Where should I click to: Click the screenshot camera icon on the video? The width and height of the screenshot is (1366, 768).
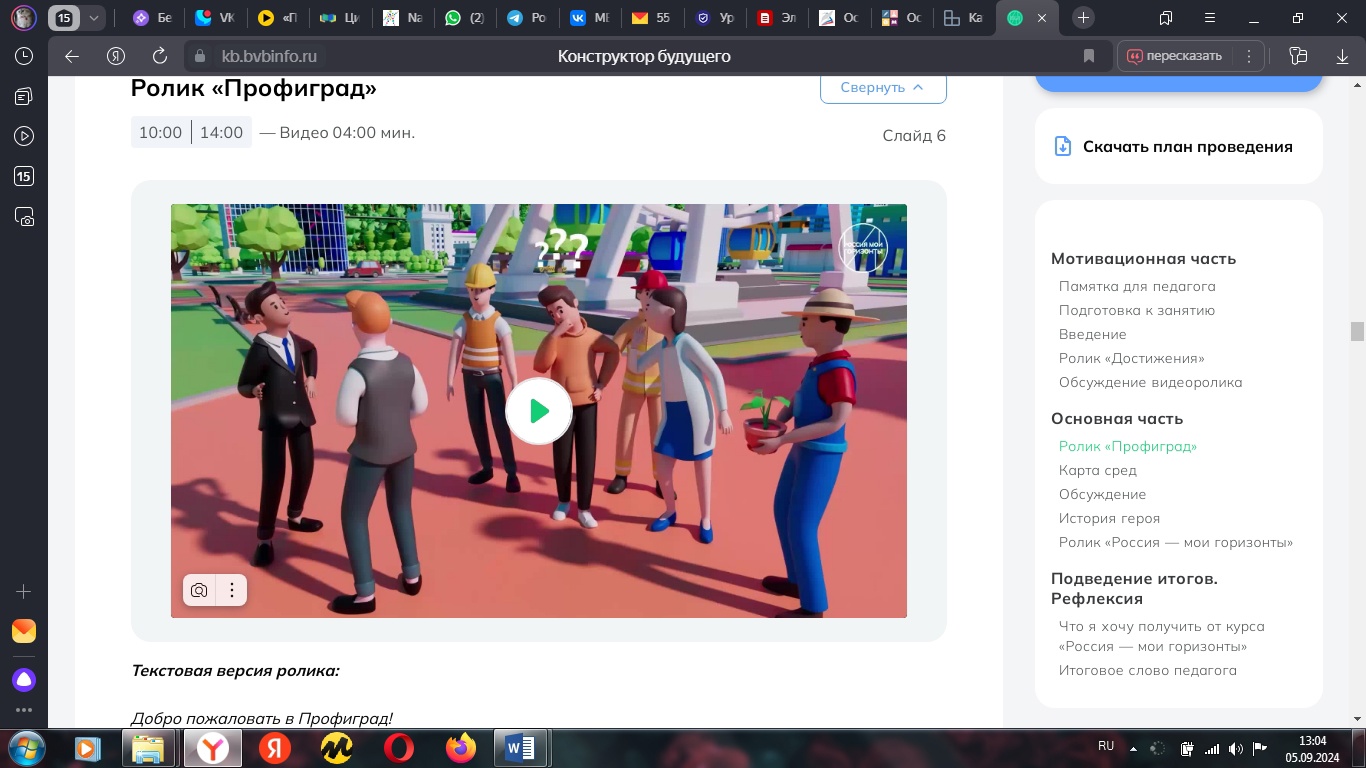[199, 590]
